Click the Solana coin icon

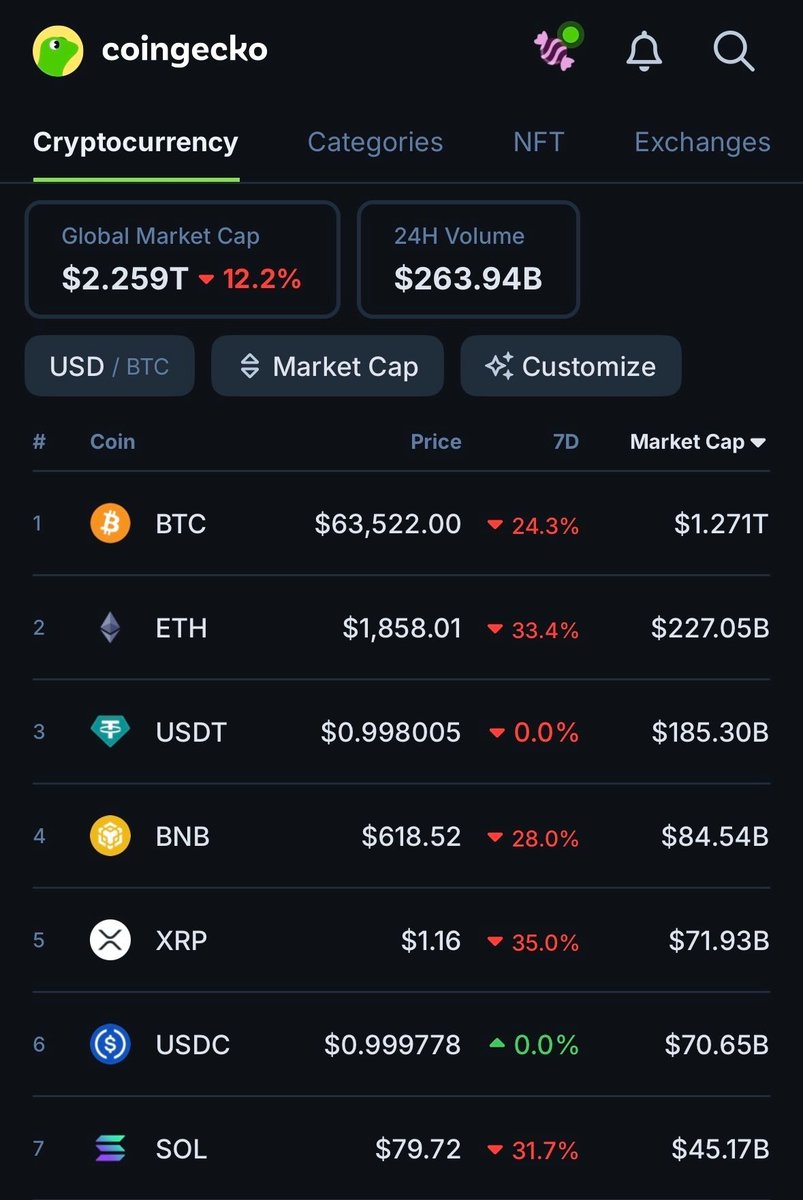click(x=110, y=1149)
